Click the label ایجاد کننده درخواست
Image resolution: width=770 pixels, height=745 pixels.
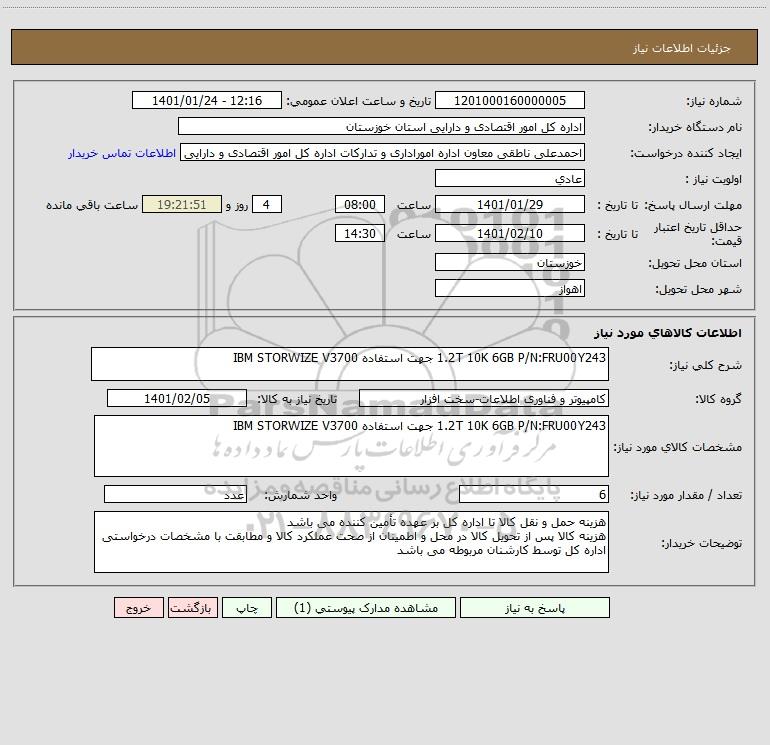coord(686,154)
